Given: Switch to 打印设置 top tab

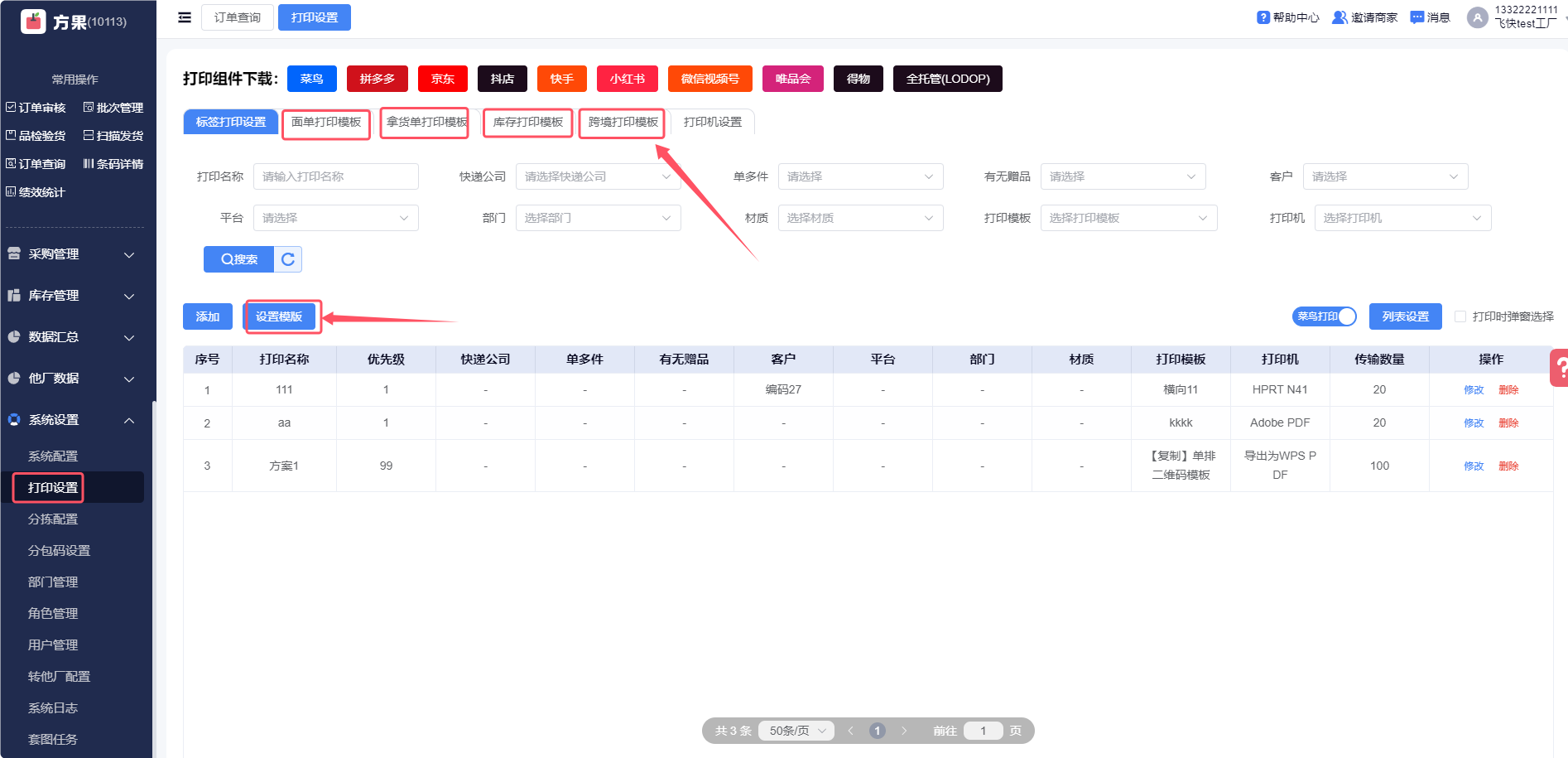Looking at the screenshot, I should coord(315,17).
